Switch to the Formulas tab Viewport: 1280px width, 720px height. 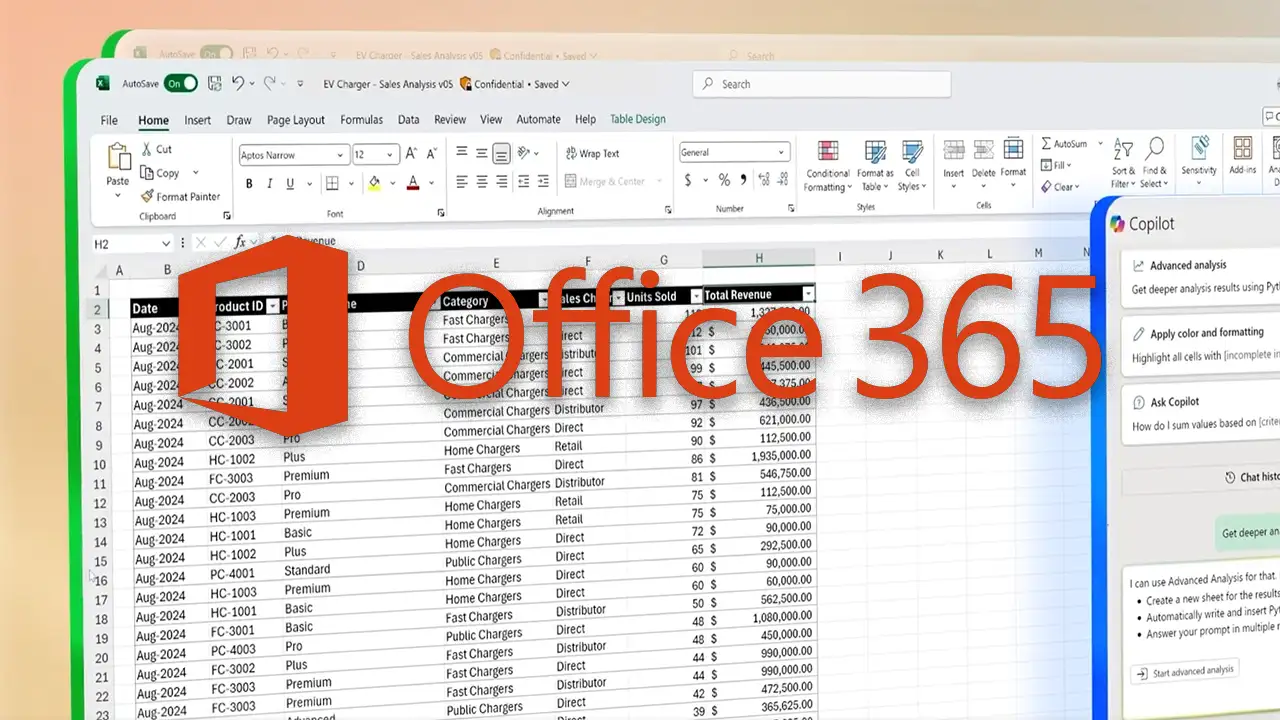pyautogui.click(x=361, y=120)
